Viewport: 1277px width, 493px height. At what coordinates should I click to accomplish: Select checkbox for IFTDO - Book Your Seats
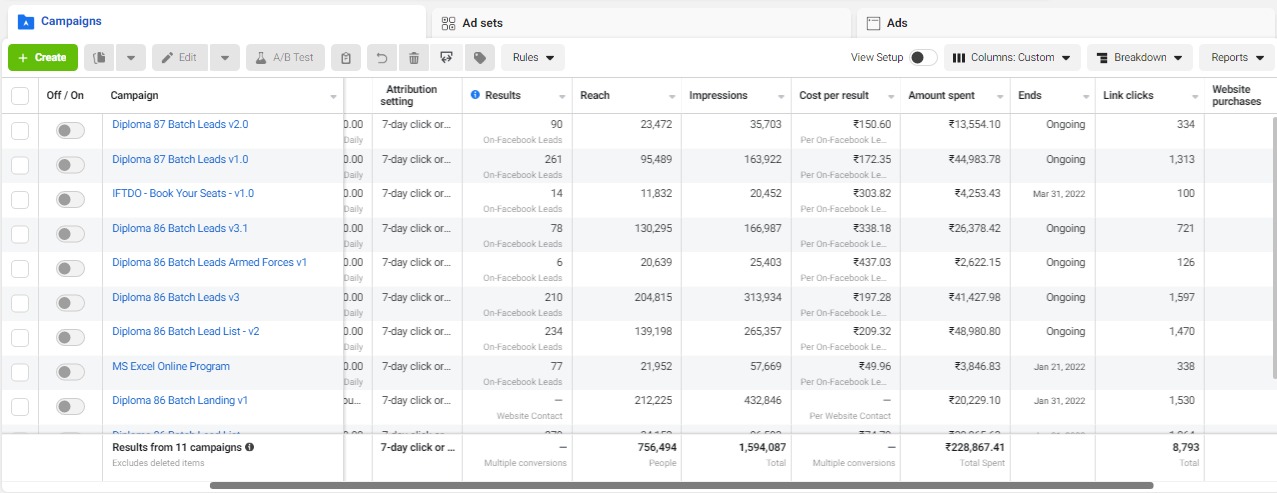point(20,200)
